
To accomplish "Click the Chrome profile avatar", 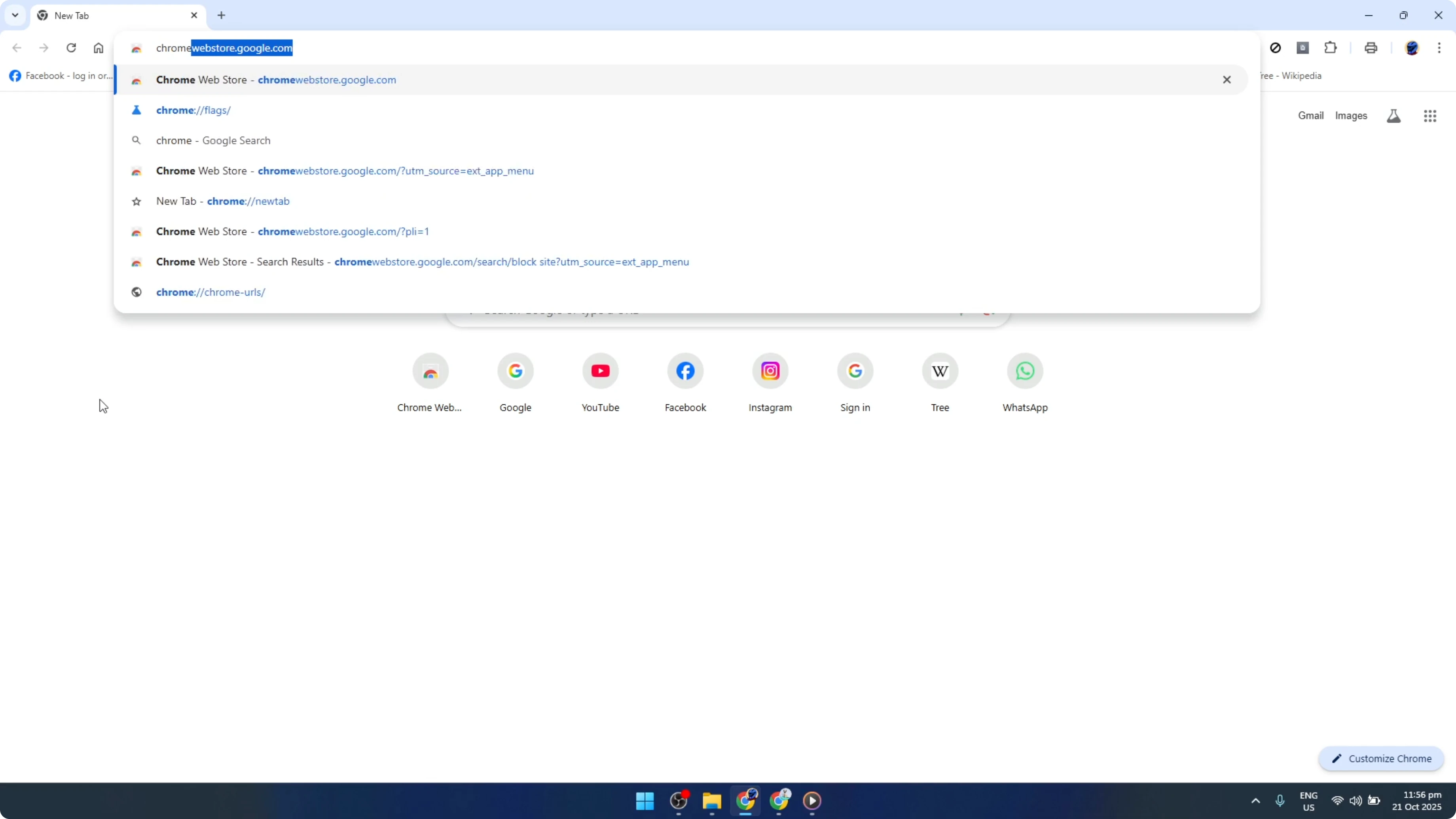I will (x=1413, y=48).
